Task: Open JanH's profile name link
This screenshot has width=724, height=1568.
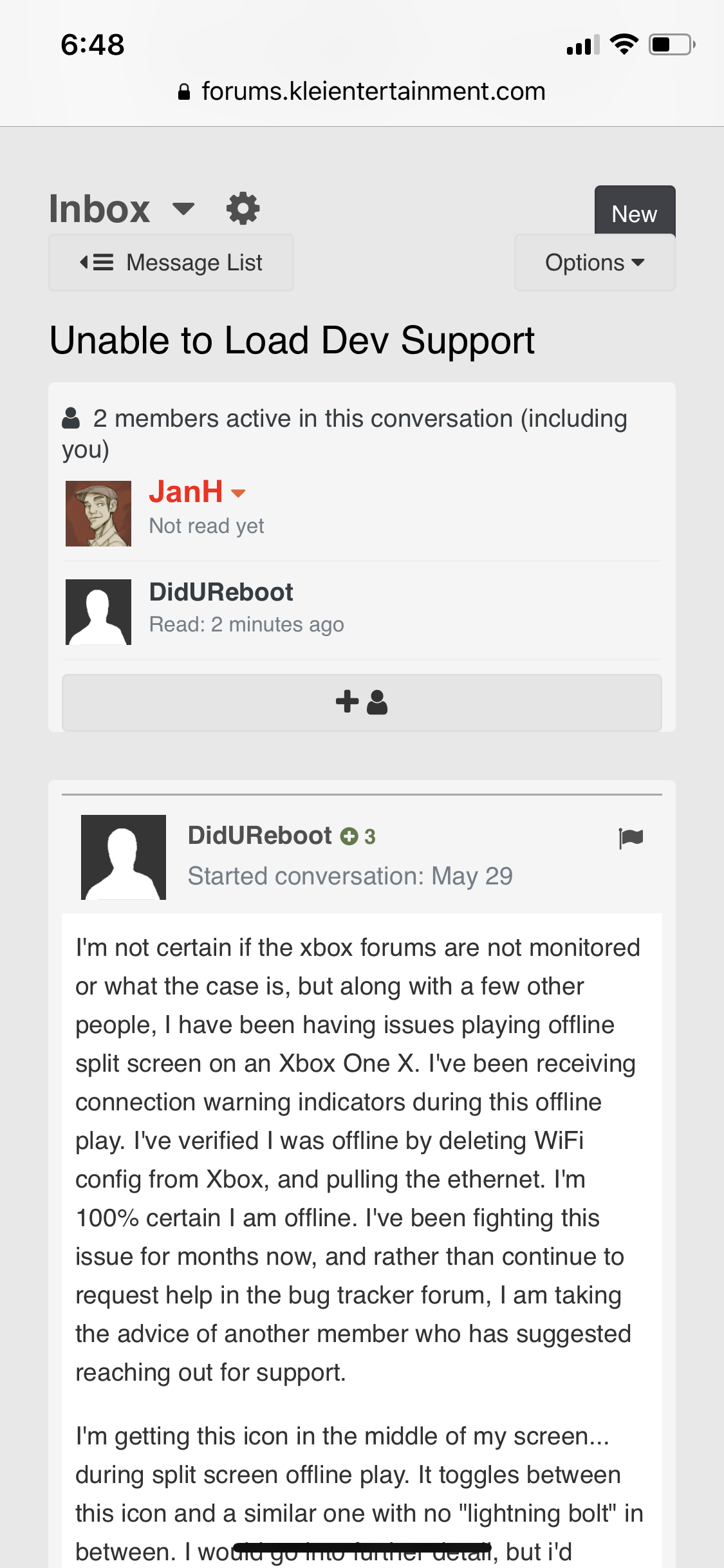Action: [x=186, y=492]
